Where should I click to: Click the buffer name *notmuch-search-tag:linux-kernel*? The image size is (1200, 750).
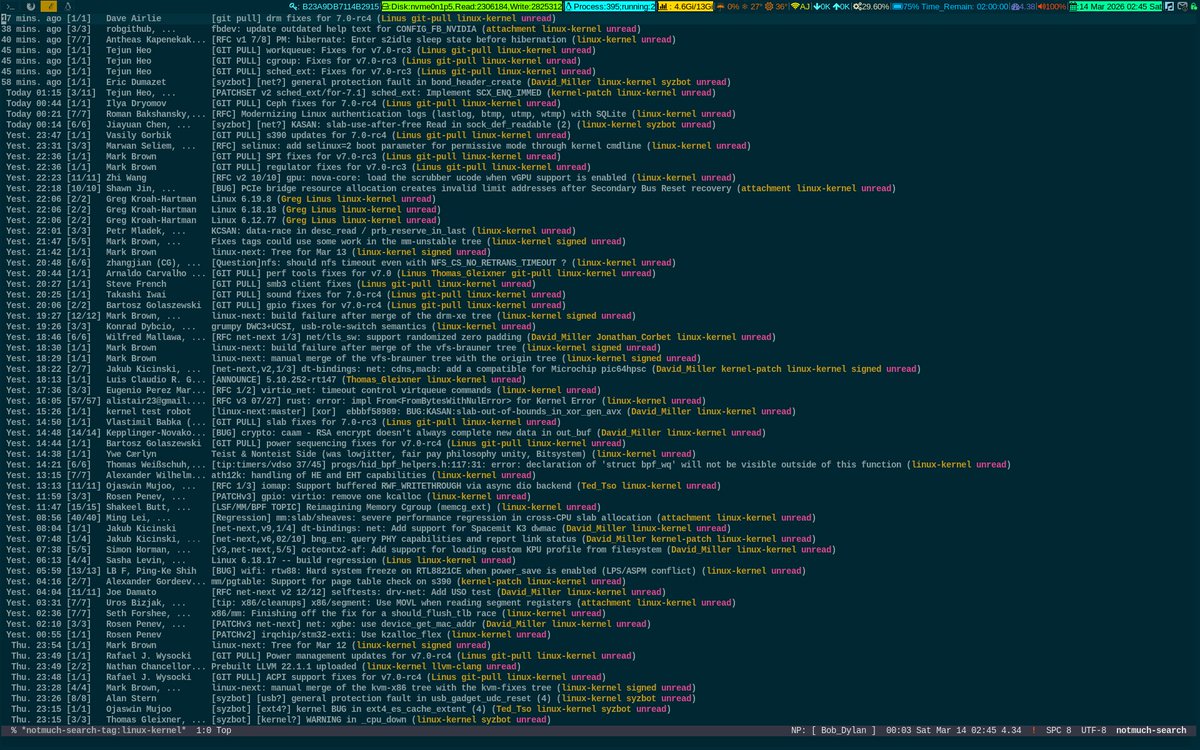point(103,731)
